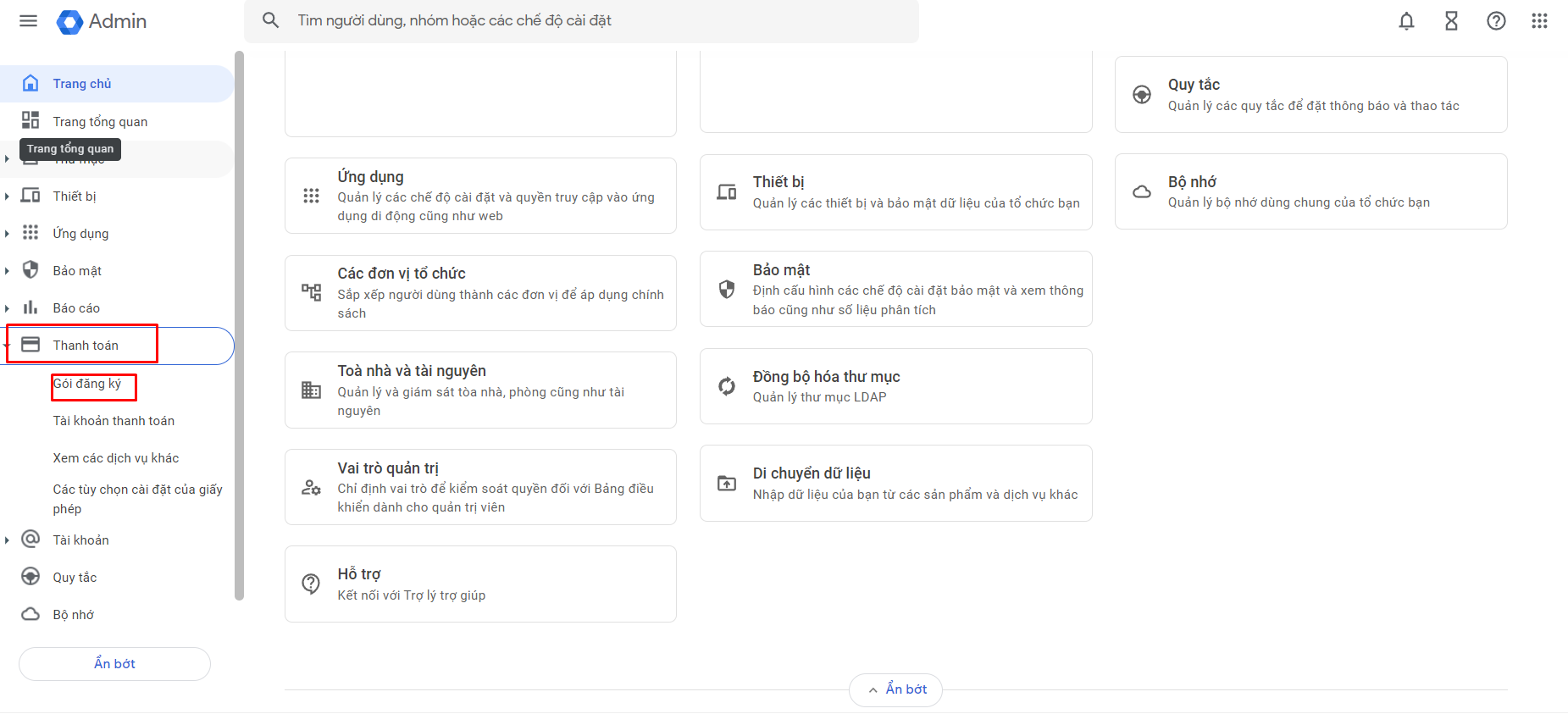Click Quản lý bộ nhớ dùng chung description
This screenshot has width=1568, height=714.
coord(1299,202)
